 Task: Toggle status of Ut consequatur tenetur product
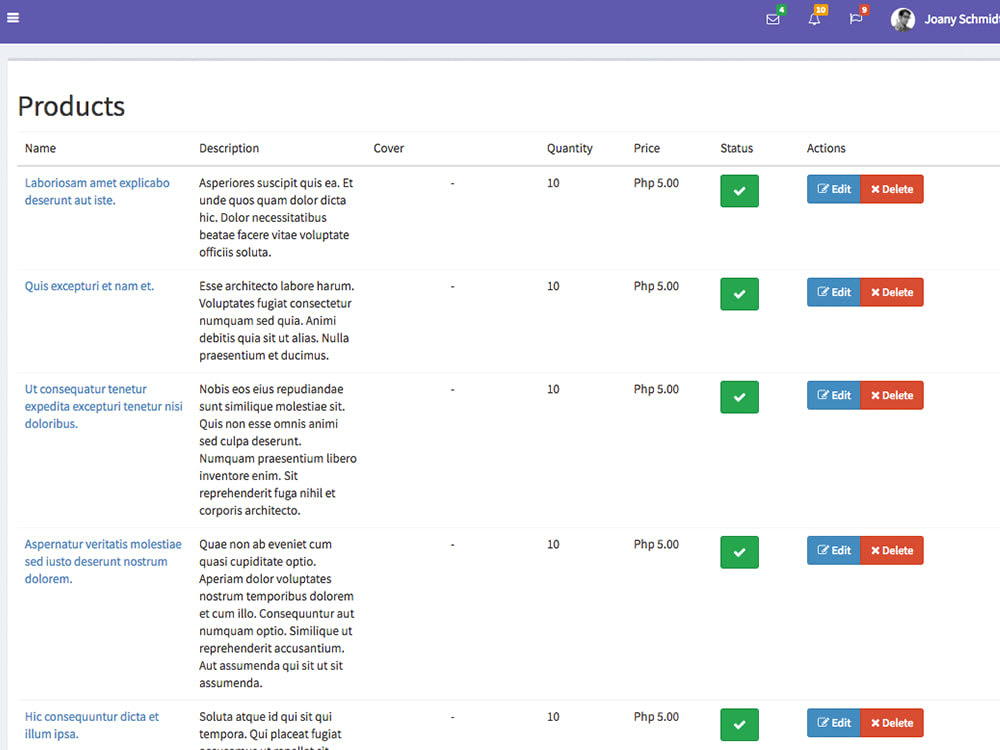[739, 396]
